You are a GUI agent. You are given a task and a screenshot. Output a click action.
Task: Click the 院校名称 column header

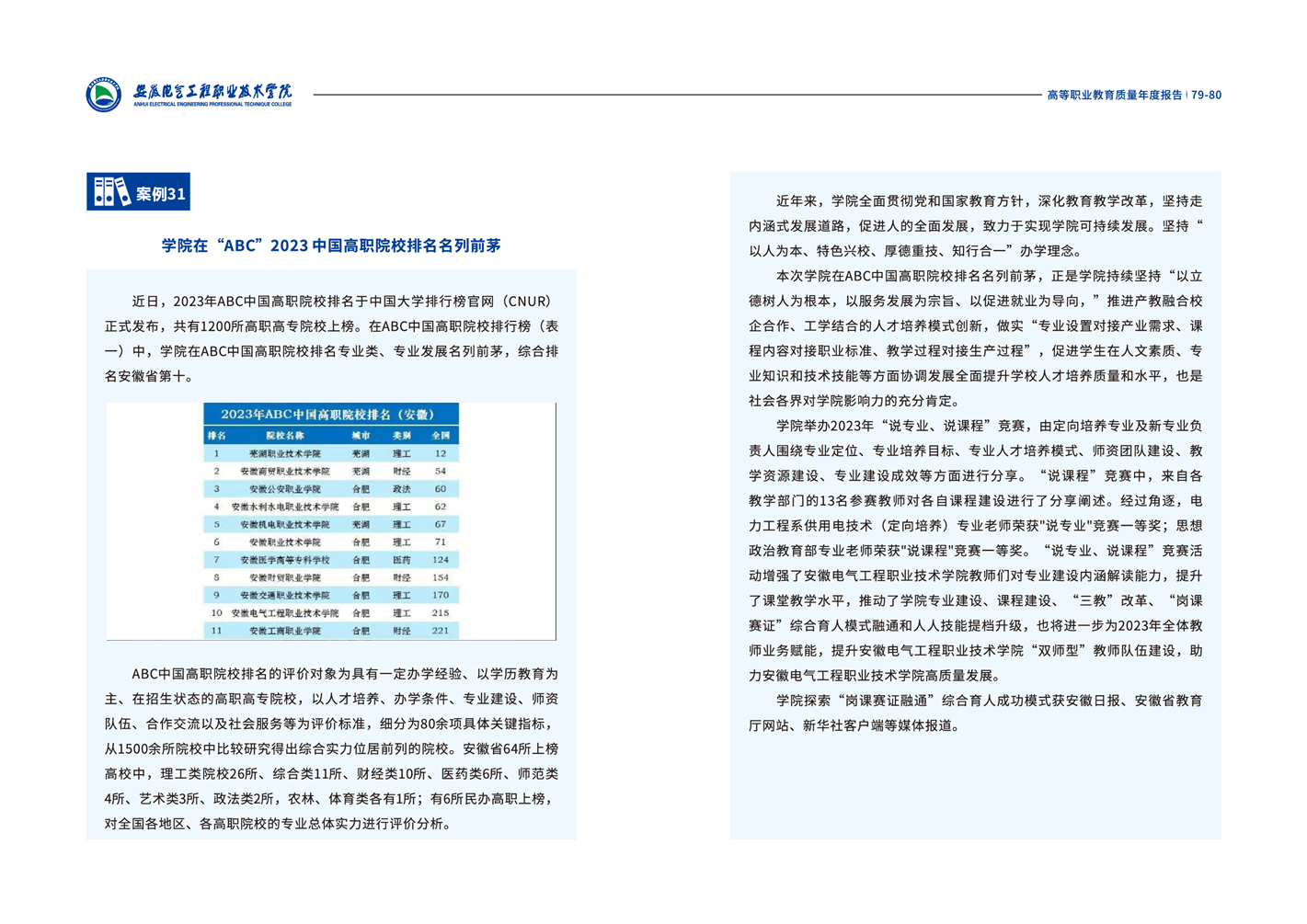[x=284, y=435]
